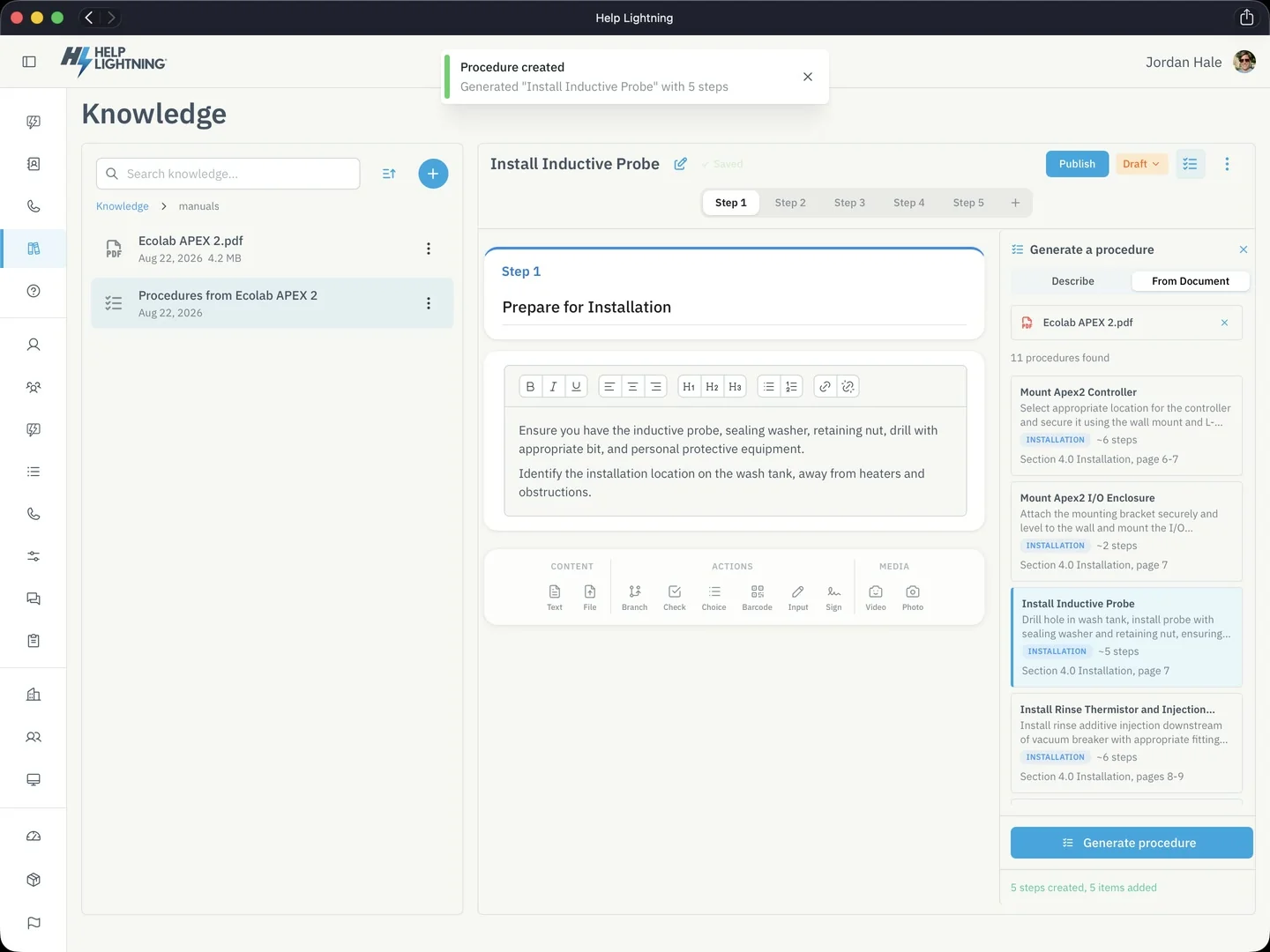Toggle italic text formatting
The width and height of the screenshot is (1270, 952).
tap(553, 386)
